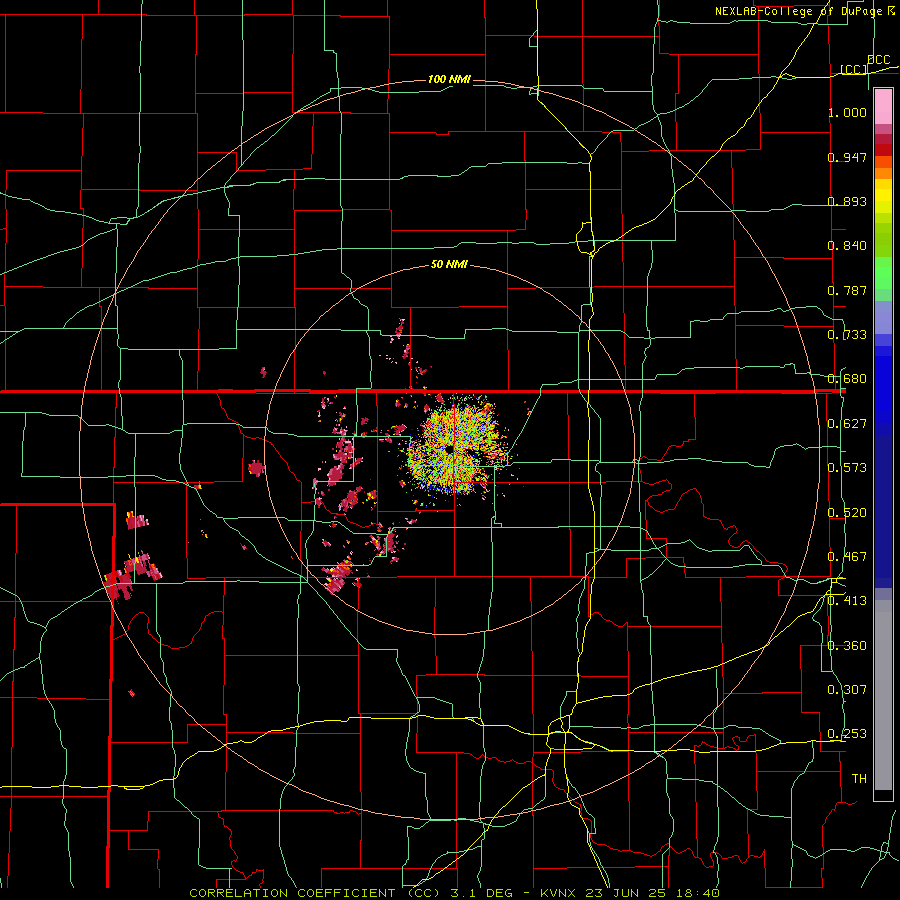
Task: Click the [CC] label above the color scale
Action: (x=854, y=69)
